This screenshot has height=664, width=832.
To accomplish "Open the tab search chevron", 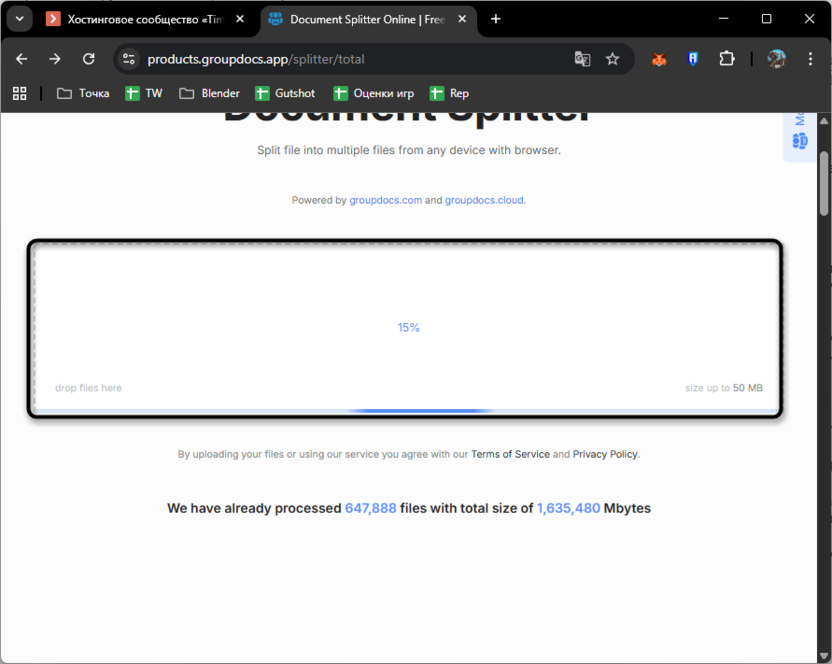I will click(x=19, y=18).
